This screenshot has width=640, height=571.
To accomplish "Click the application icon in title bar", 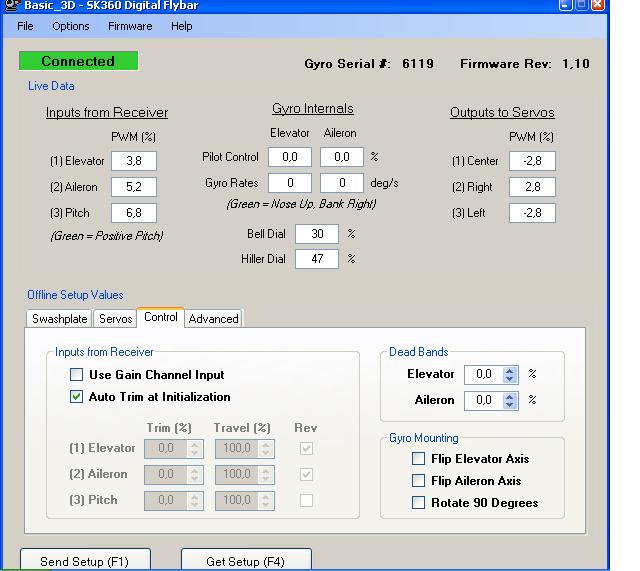I will click(11, 5).
